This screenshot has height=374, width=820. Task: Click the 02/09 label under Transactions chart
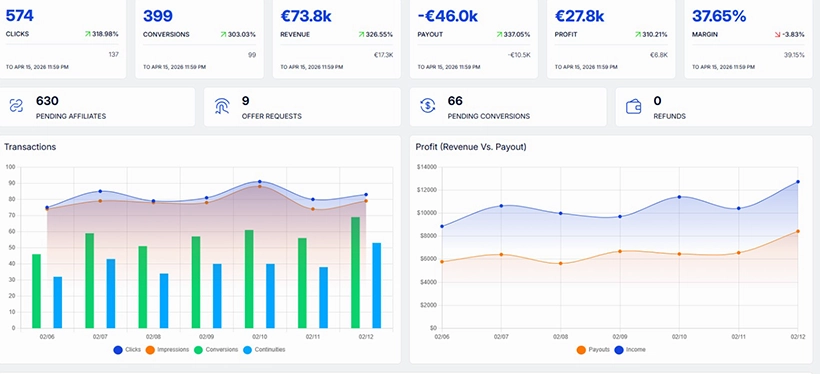207,337
